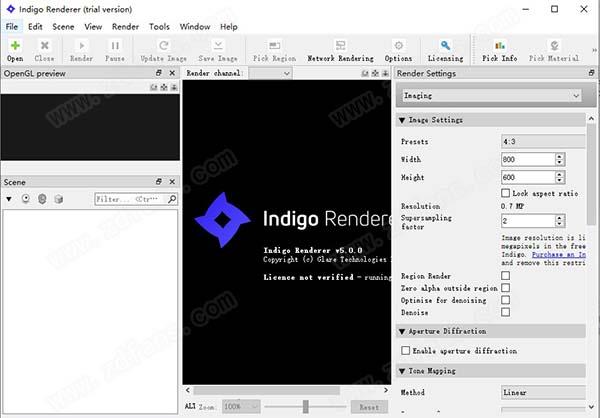Screen dimensions: 600x418
Task: Open the Tone Mapping Method dropdown
Action: point(543,392)
